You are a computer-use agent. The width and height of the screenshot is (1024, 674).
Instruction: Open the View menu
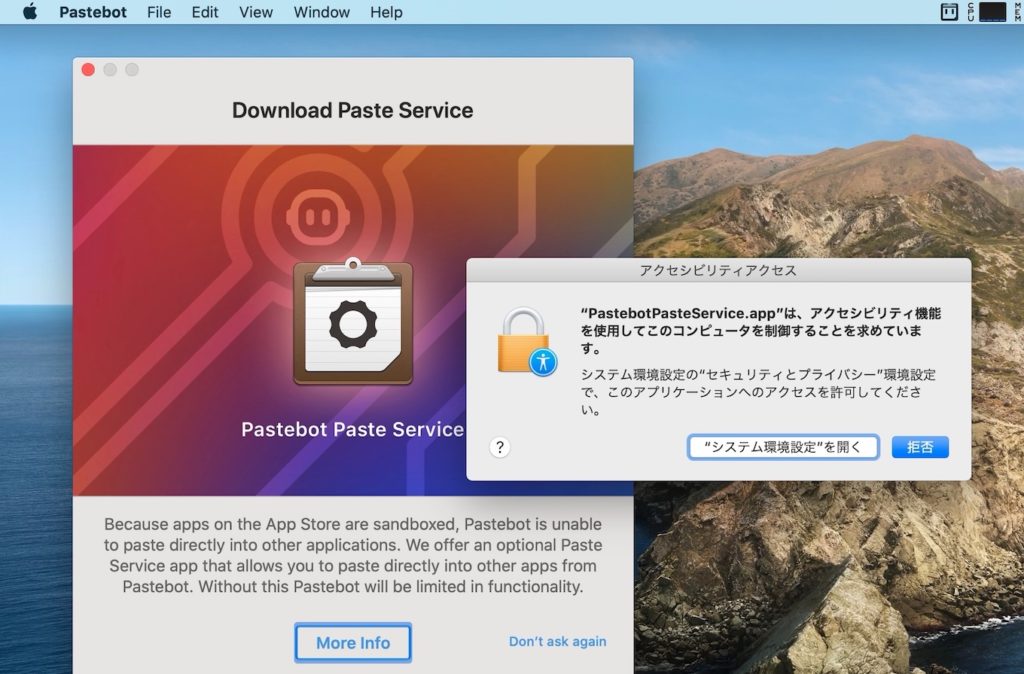click(256, 12)
